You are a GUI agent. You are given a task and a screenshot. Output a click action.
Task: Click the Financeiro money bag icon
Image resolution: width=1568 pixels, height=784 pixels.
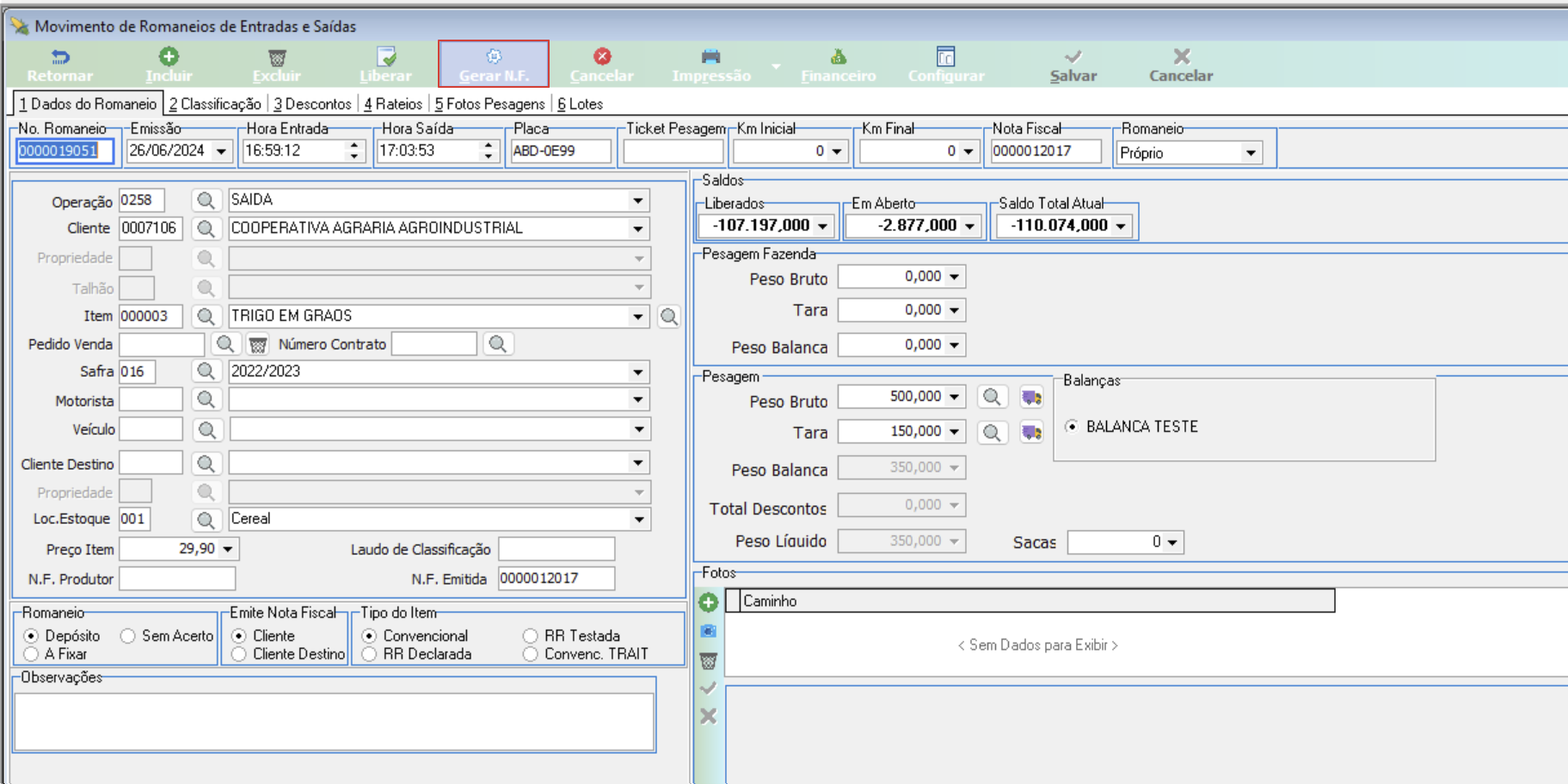click(x=839, y=57)
